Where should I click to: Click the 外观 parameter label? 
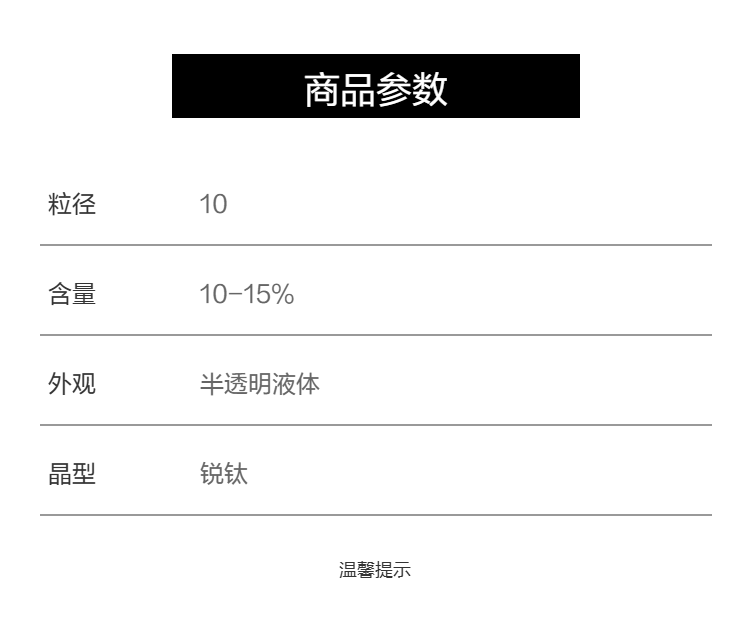[72, 384]
